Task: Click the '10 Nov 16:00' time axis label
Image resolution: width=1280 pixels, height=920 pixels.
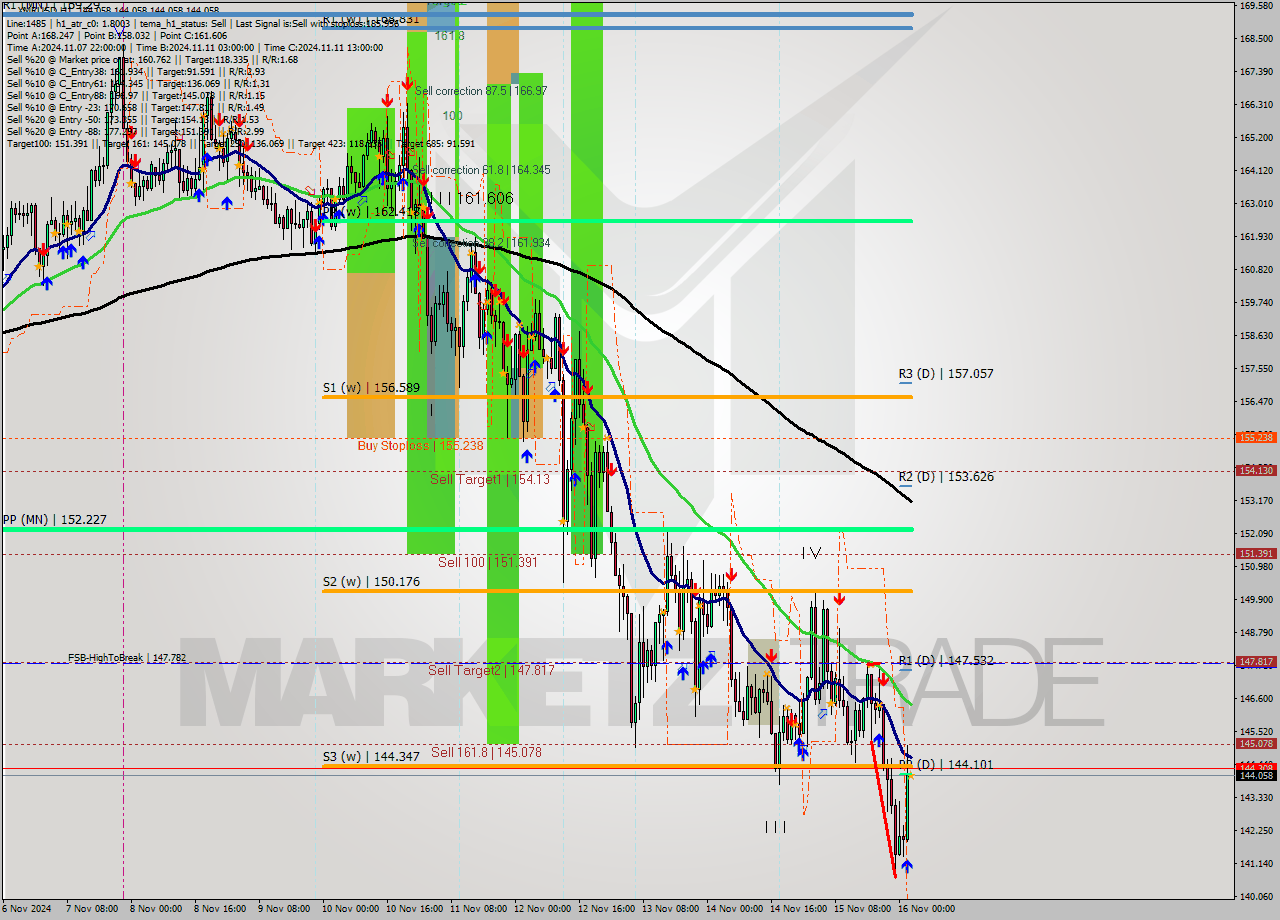Action: click(x=415, y=909)
